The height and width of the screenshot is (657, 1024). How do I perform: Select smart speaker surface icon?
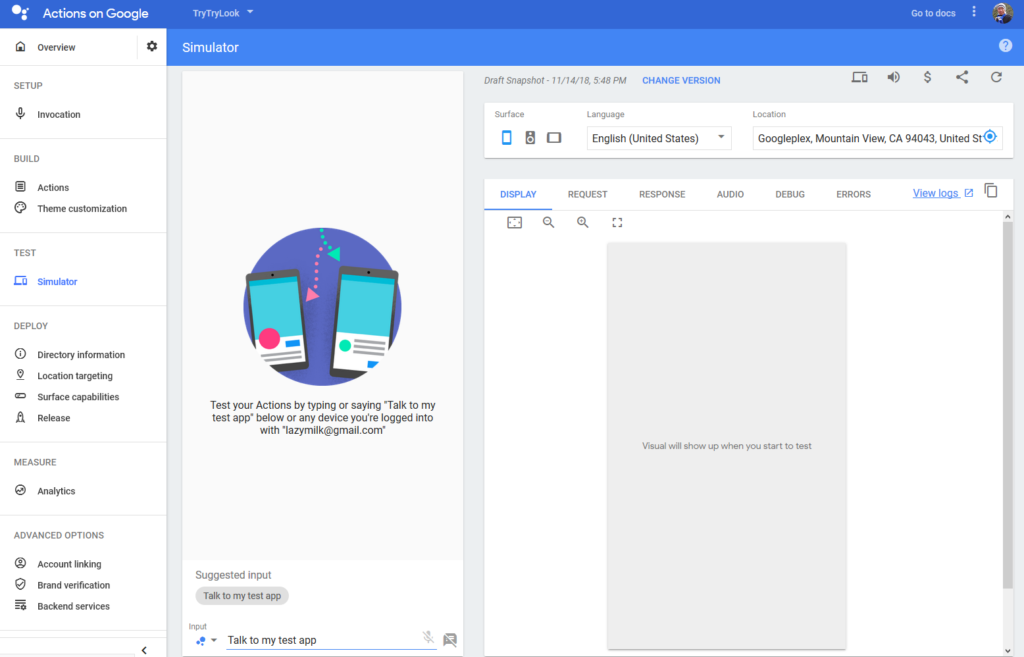530,138
